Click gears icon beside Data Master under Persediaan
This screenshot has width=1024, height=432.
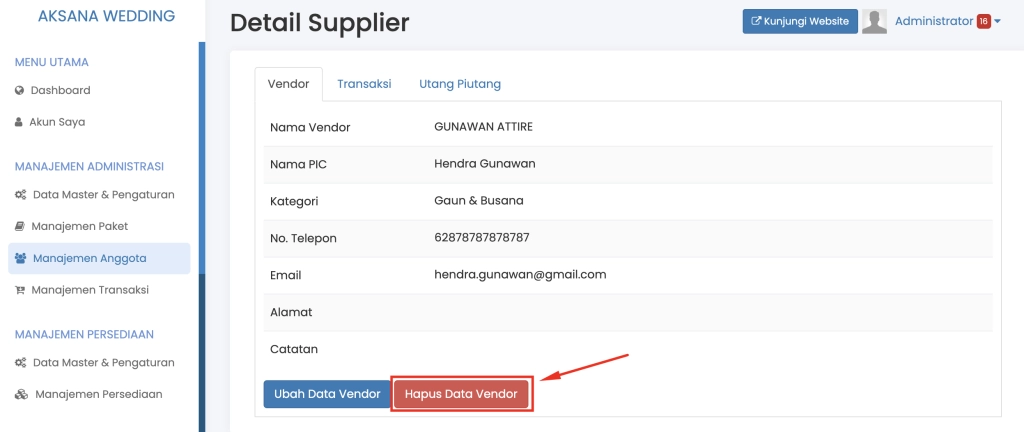click(x=20, y=363)
